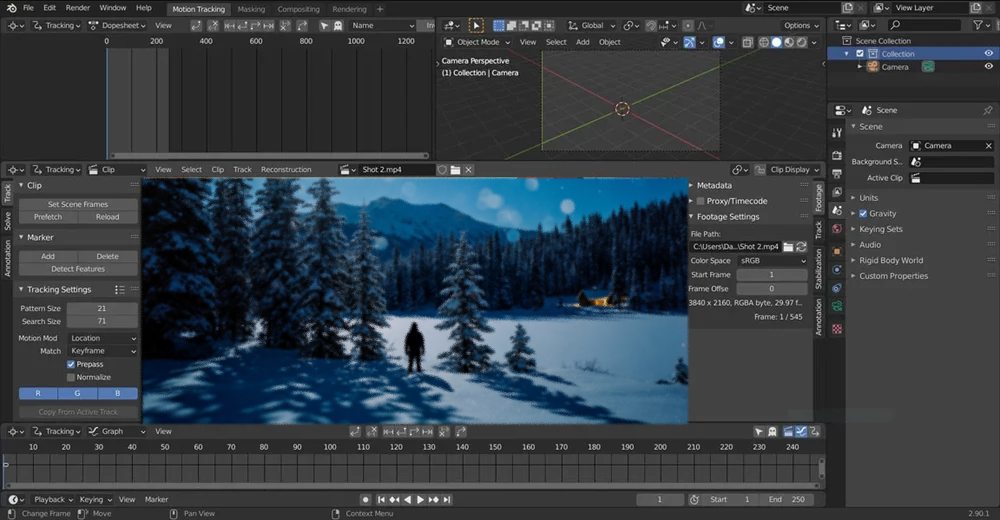
Task: Open Tool properties tab icon
Action: pyautogui.click(x=837, y=133)
